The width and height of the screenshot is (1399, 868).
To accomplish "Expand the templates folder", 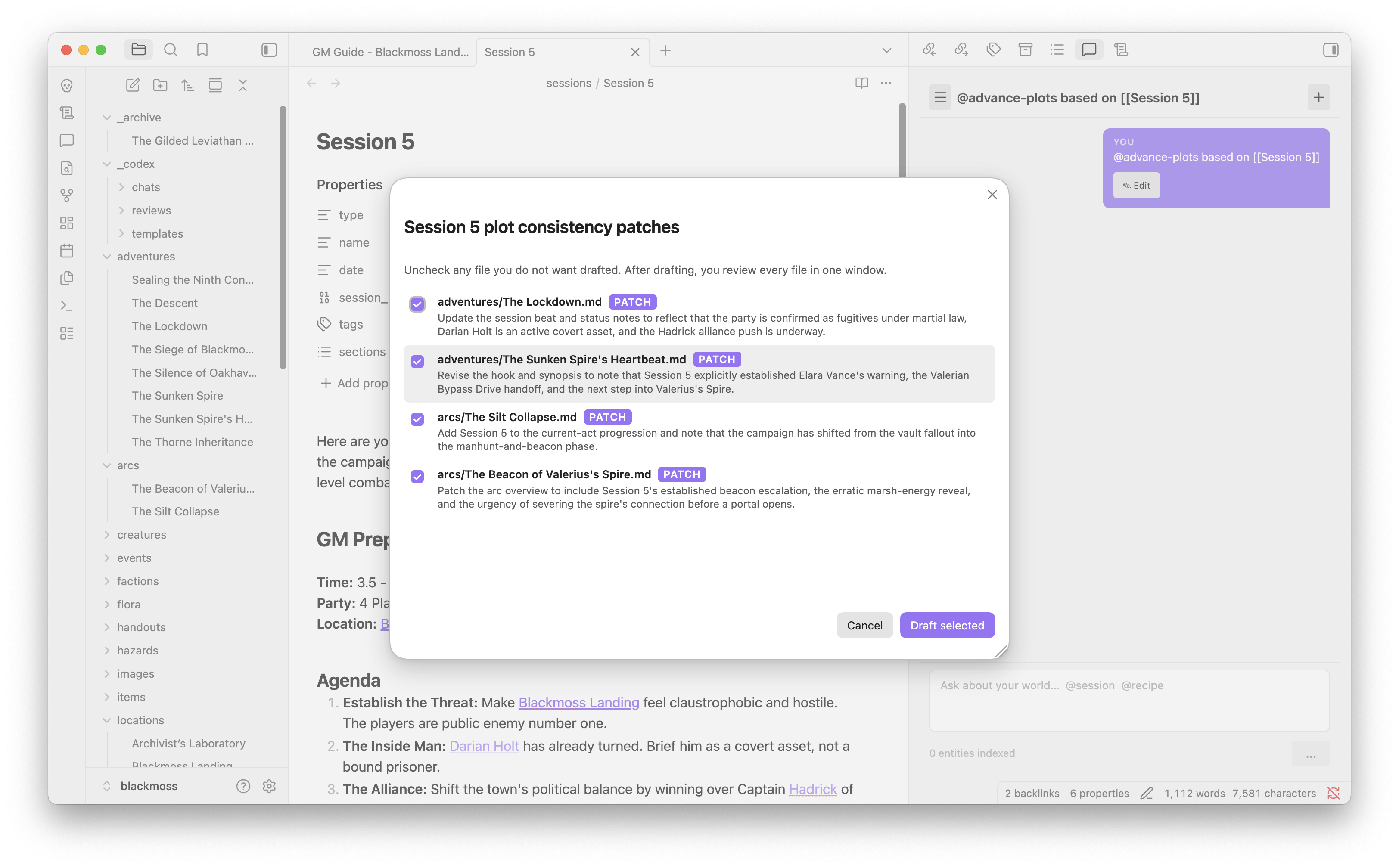I will click(x=122, y=234).
